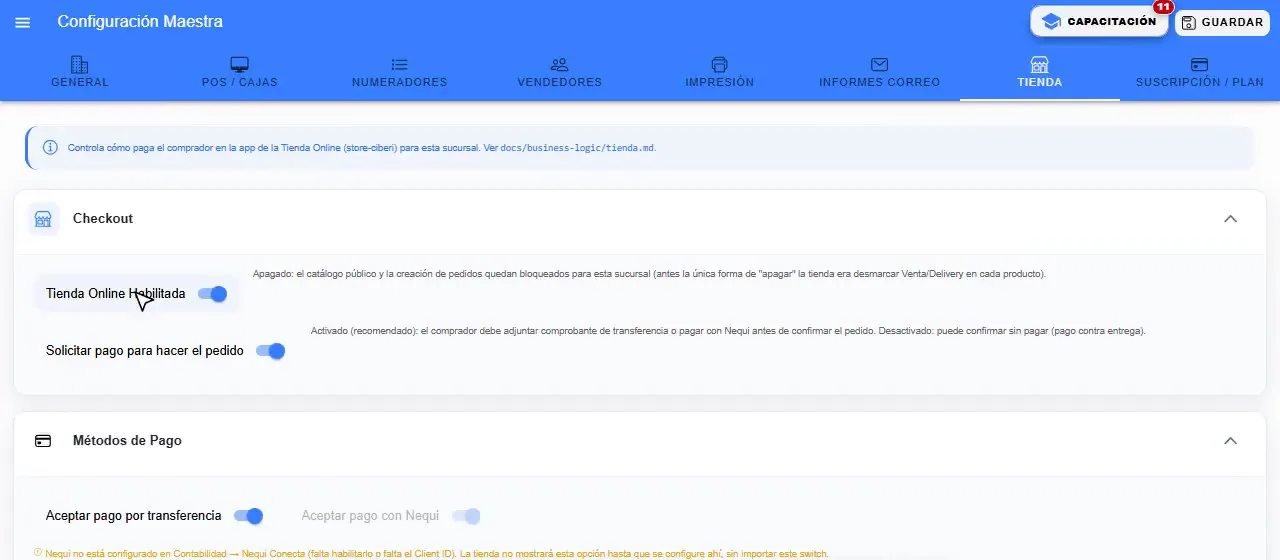Toggle Solicitar pago para hacer el pedido

(271, 351)
